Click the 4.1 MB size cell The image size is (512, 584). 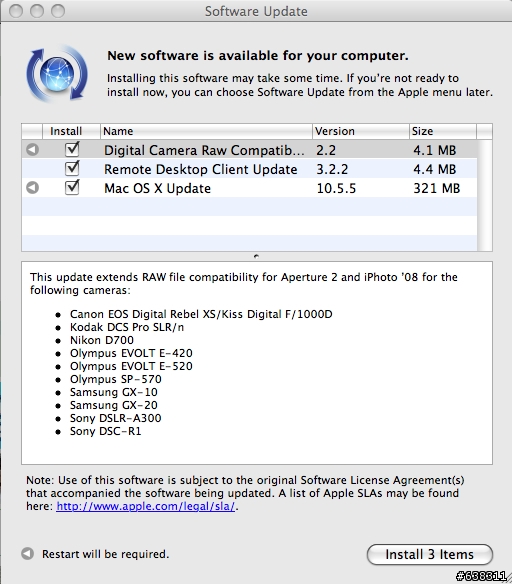(434, 150)
